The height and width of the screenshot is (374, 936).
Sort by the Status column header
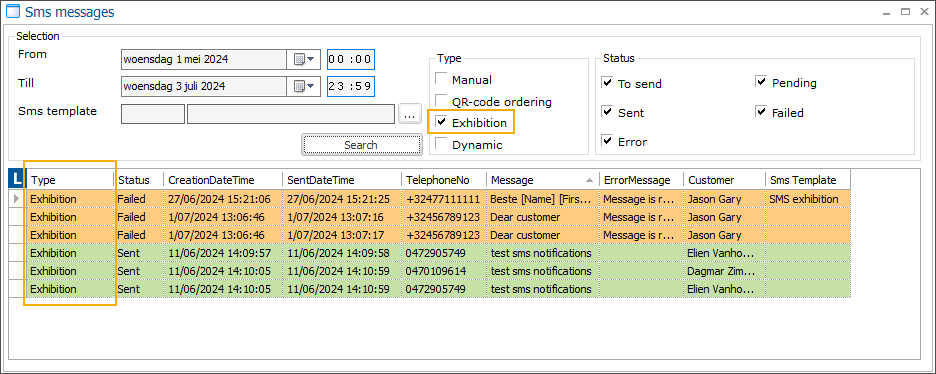tap(138, 180)
